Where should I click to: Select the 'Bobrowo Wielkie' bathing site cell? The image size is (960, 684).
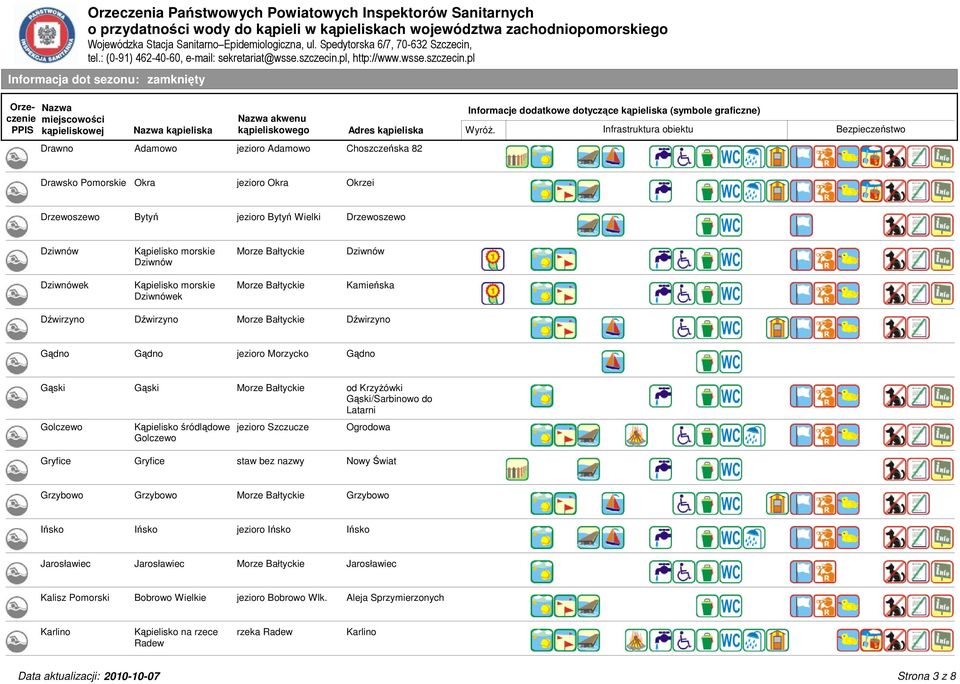pyautogui.click(x=170, y=598)
